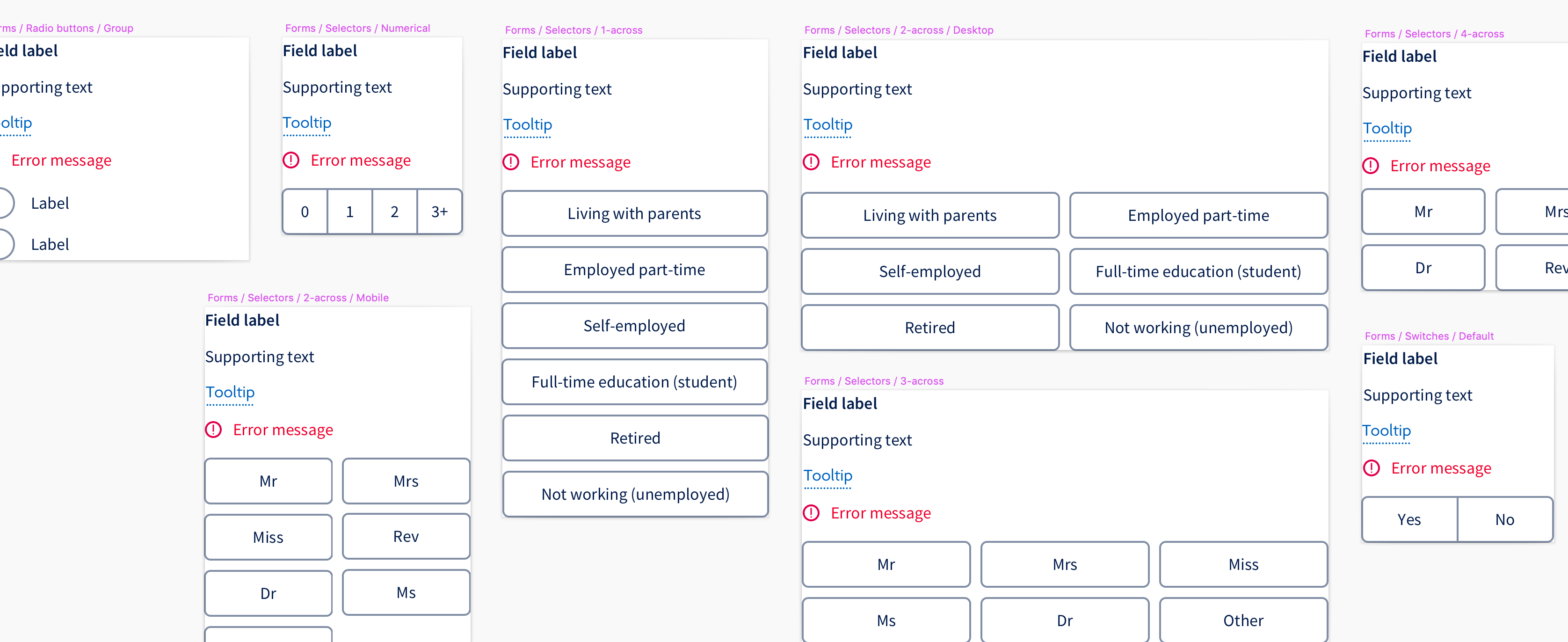Choose Miss in the 2-across Mobile selector
The height and width of the screenshot is (642, 1568).
[x=268, y=537]
